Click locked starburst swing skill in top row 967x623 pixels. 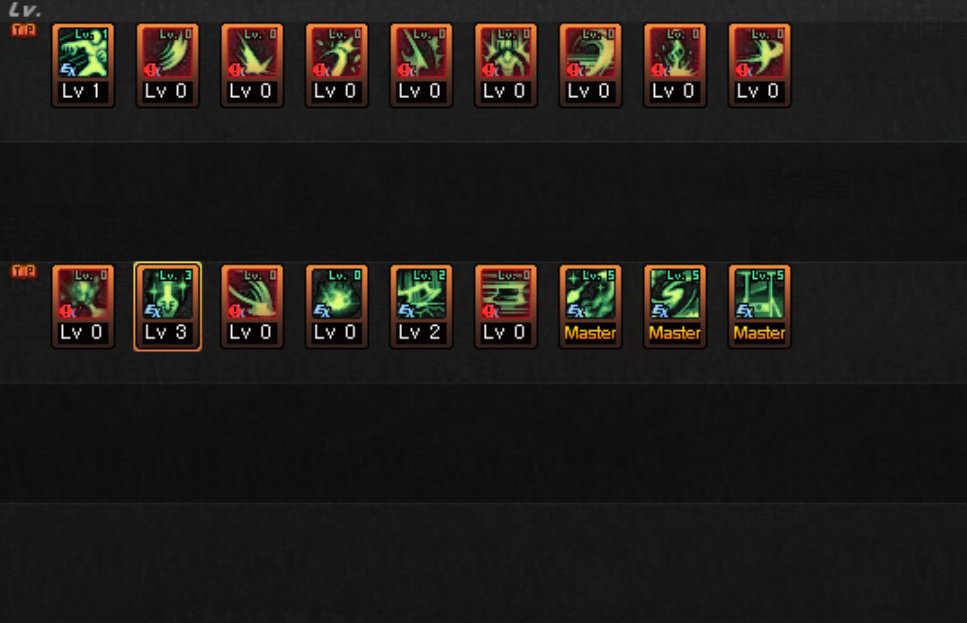(336, 65)
